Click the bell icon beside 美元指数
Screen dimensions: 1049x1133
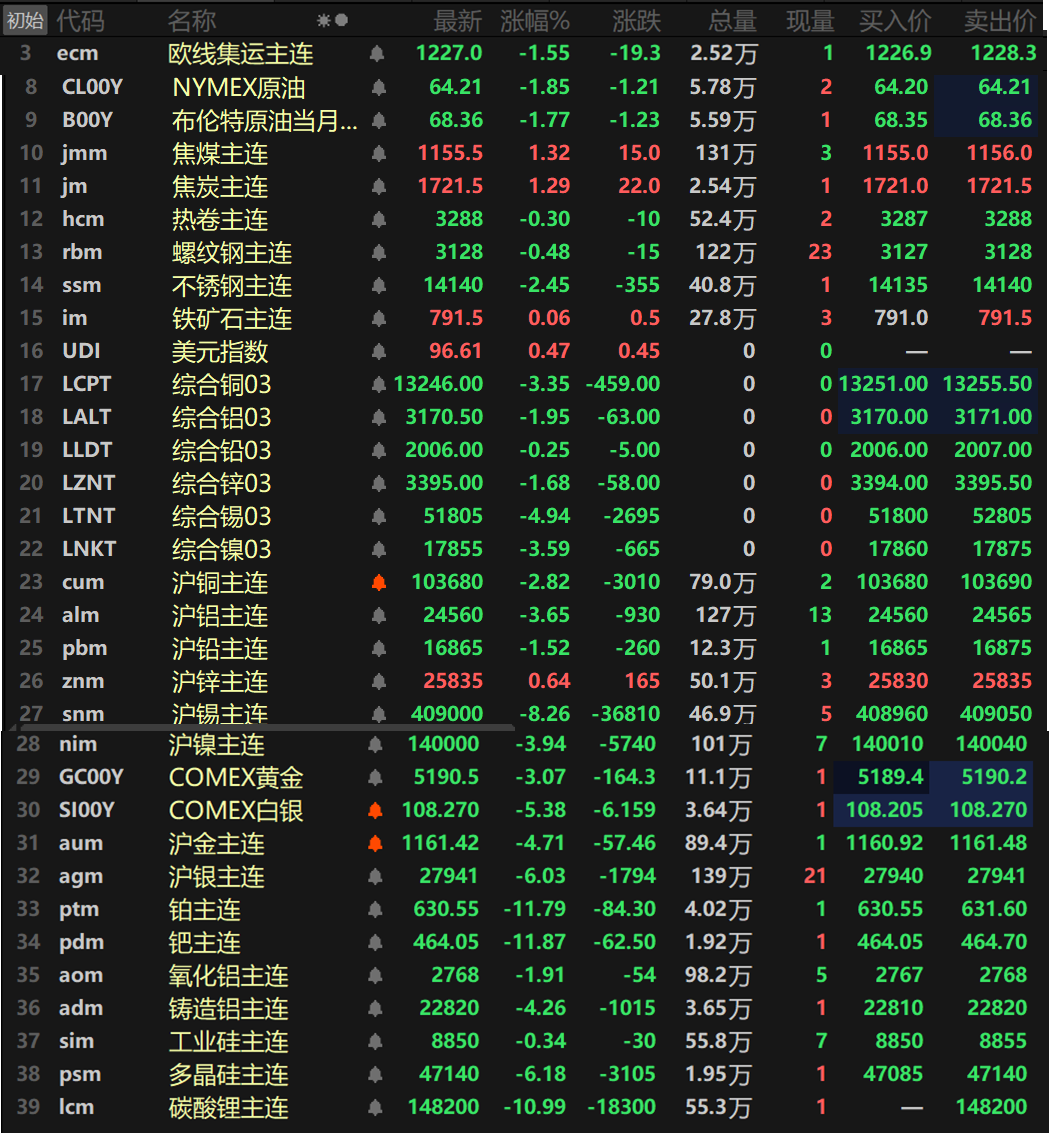(378, 351)
